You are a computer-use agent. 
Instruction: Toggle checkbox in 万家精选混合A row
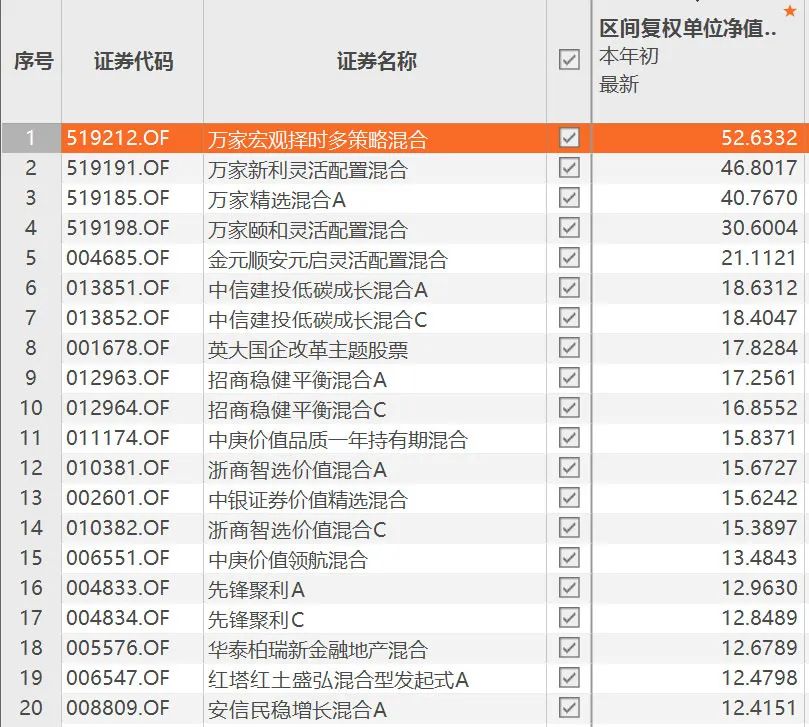click(x=569, y=198)
